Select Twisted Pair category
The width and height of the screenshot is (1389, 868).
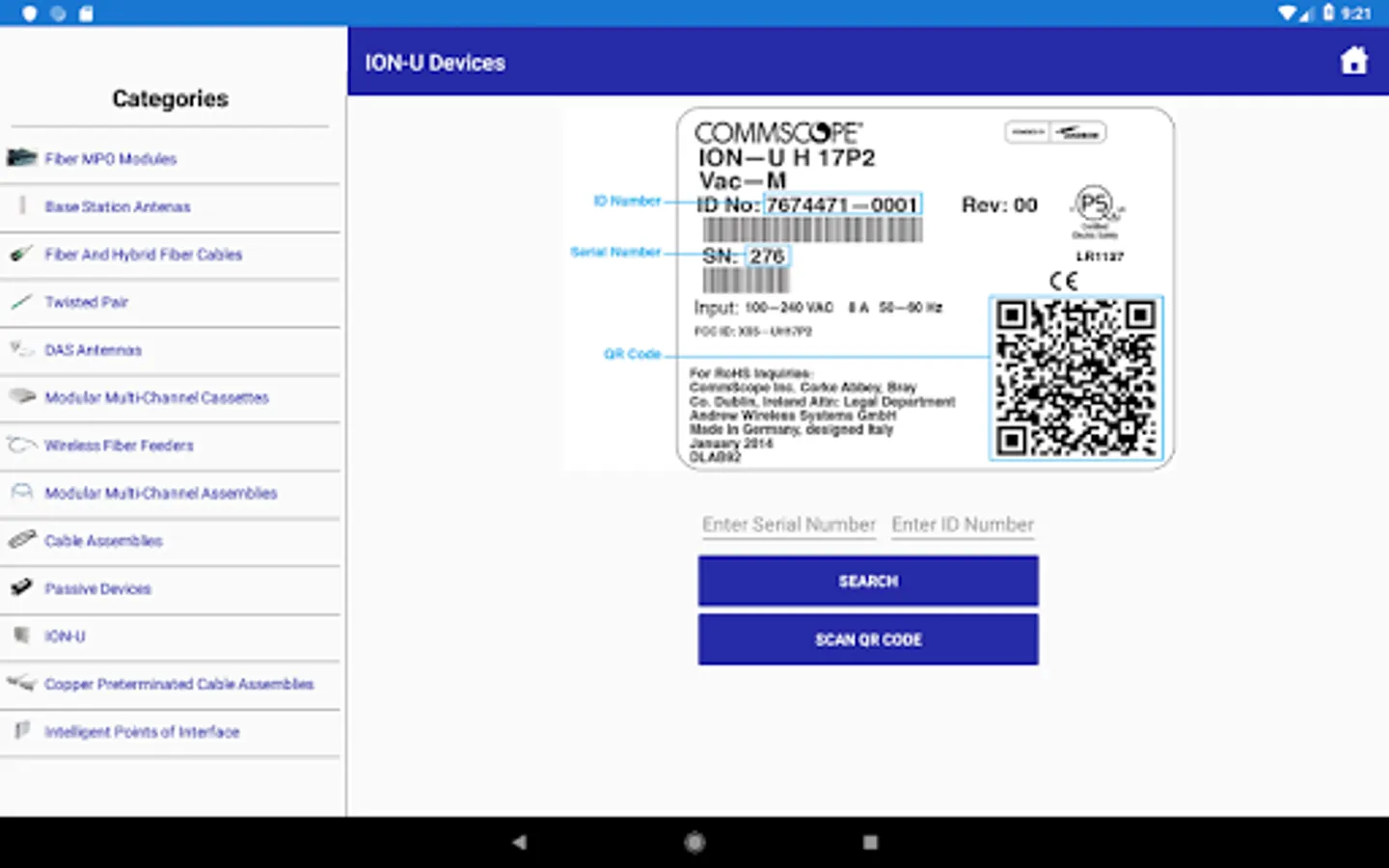(87, 302)
